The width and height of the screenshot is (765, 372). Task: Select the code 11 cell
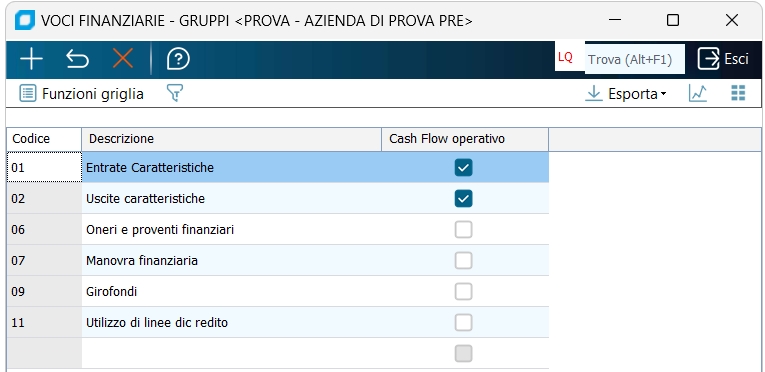[x=44, y=323]
